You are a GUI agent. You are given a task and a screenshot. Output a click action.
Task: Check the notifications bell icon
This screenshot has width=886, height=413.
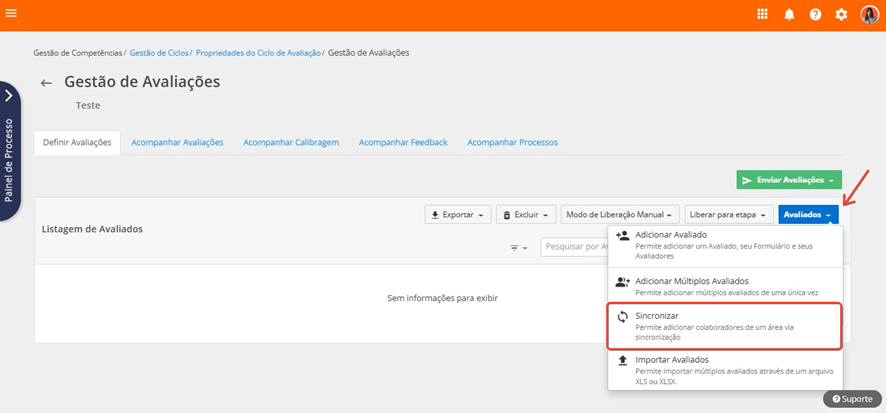pyautogui.click(x=789, y=14)
